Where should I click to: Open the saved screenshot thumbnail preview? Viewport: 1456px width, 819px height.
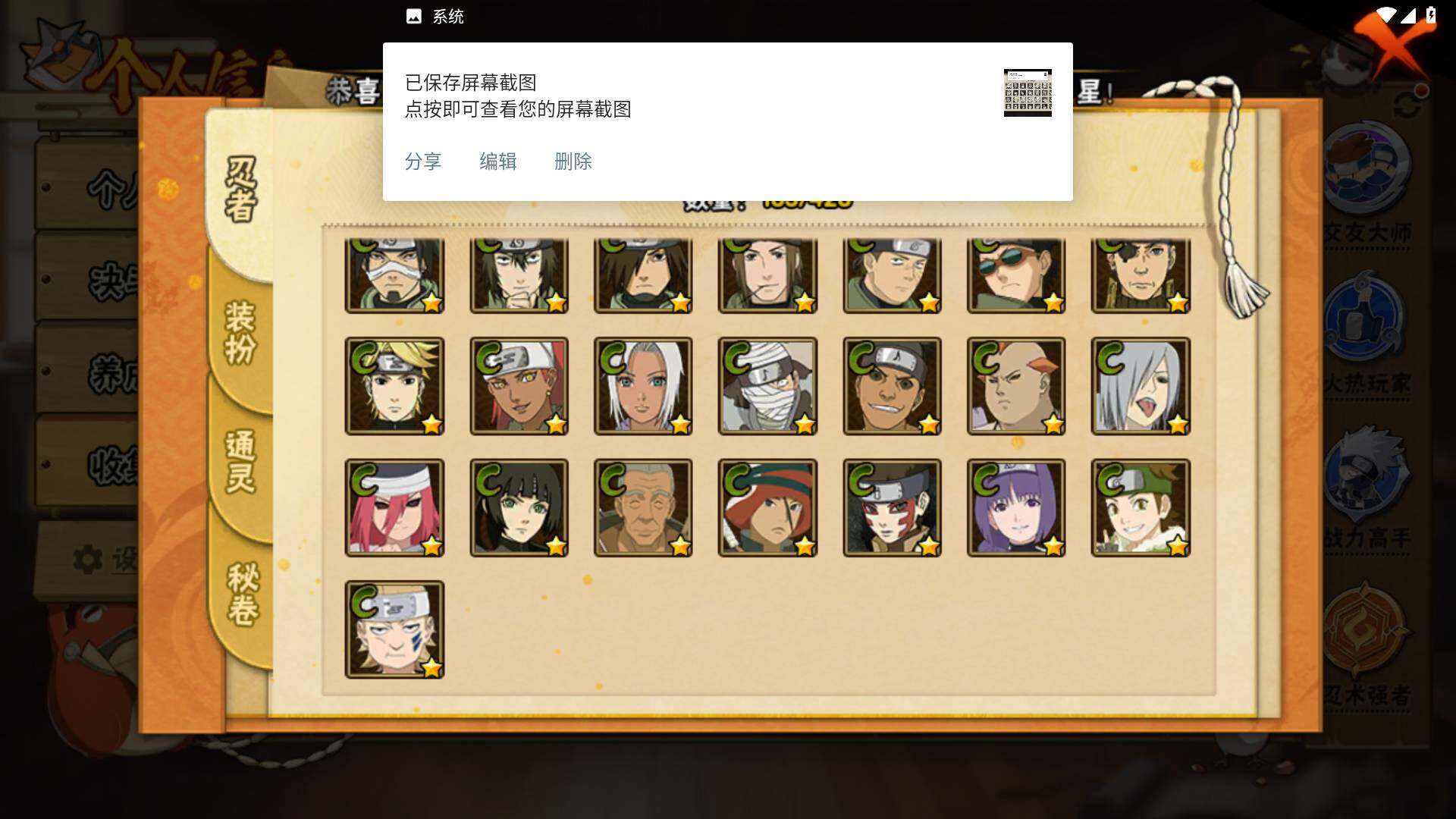(1028, 93)
